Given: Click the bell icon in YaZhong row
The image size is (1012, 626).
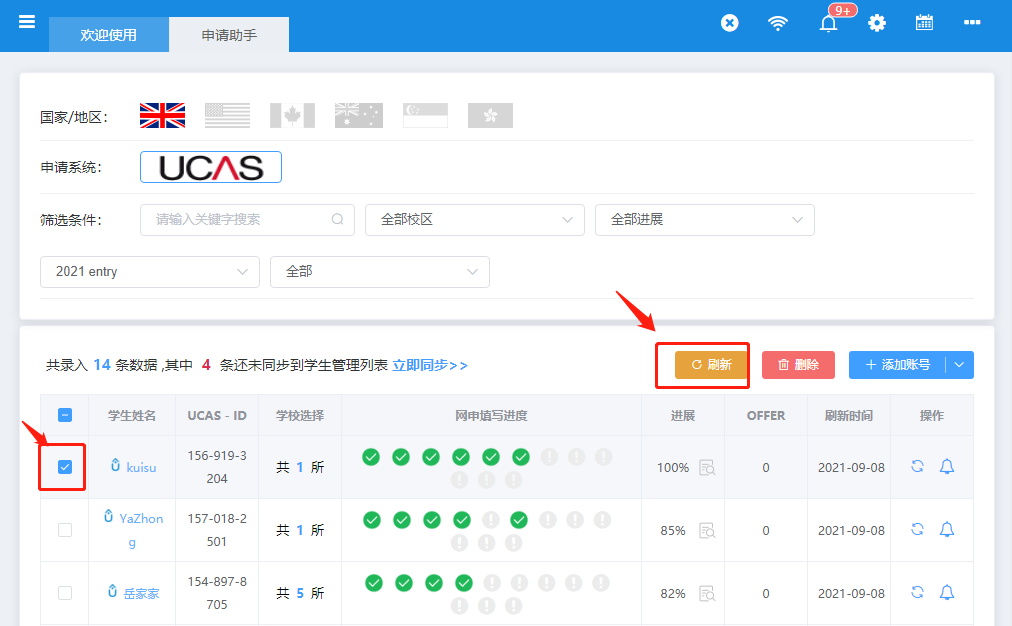Looking at the screenshot, I should click(x=947, y=529).
